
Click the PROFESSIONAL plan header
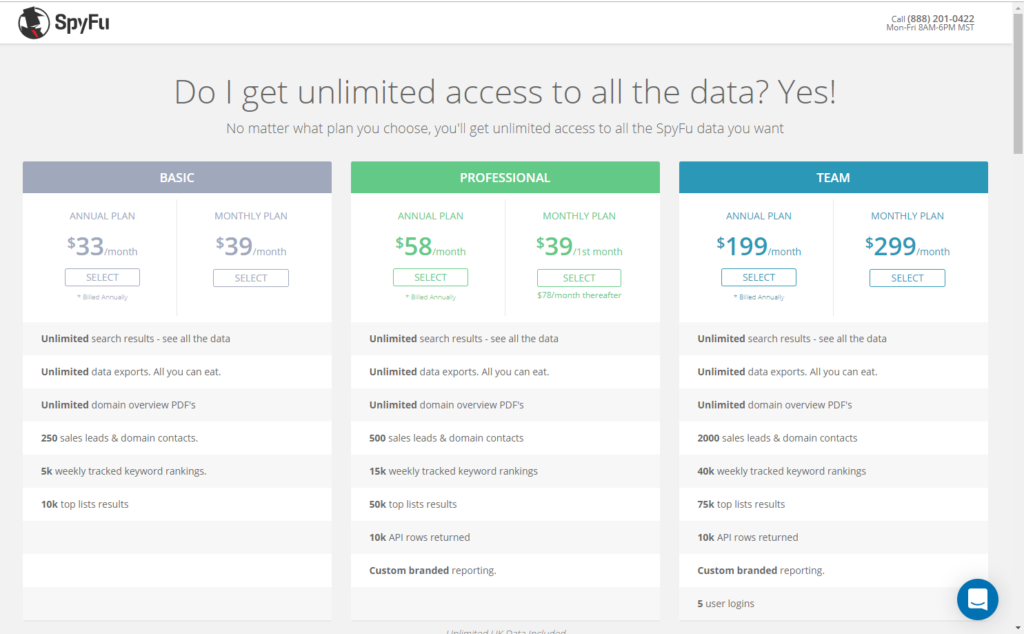[x=505, y=178]
